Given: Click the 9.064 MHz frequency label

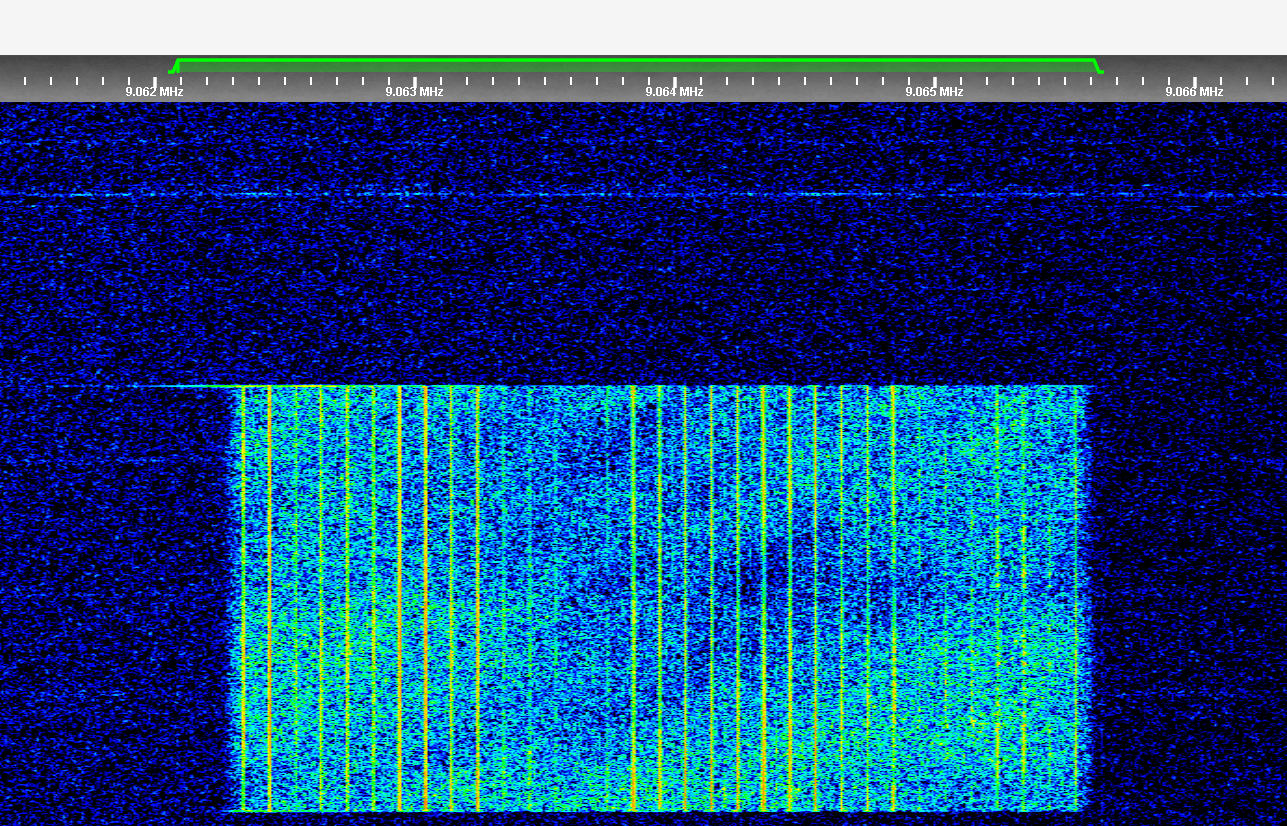Looking at the screenshot, I should (674, 92).
